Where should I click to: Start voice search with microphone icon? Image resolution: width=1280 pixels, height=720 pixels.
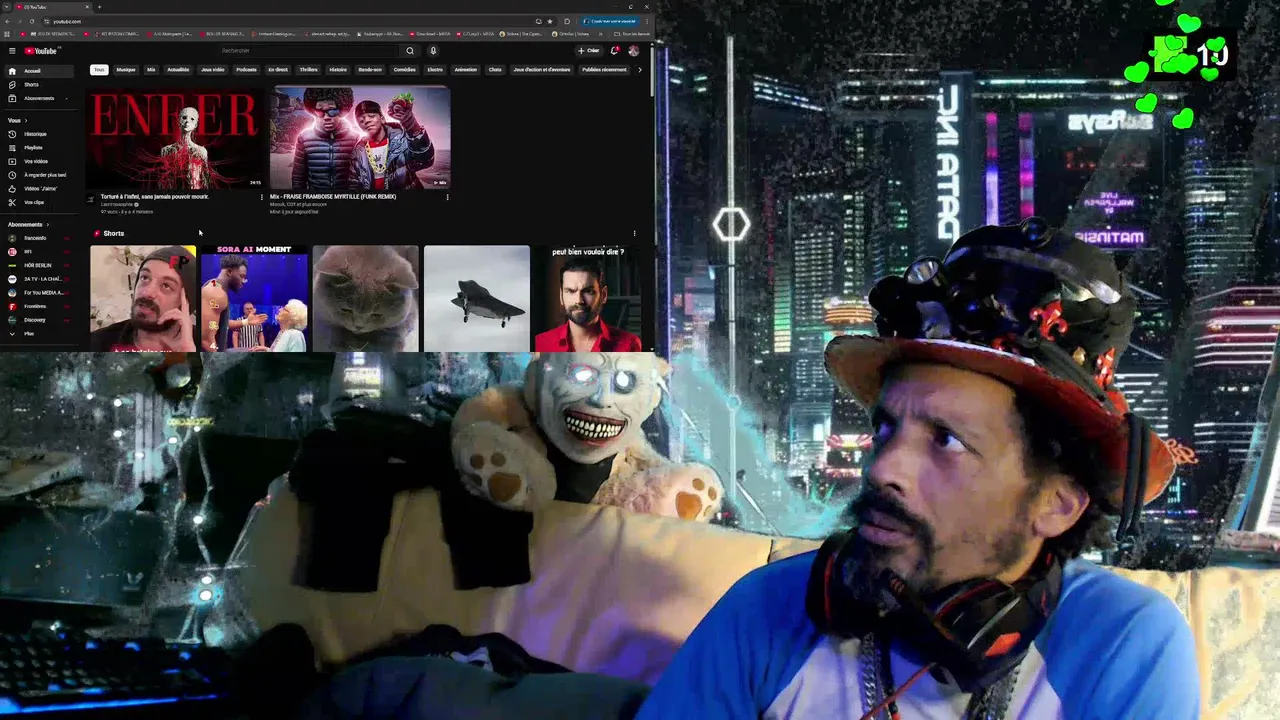point(433,51)
